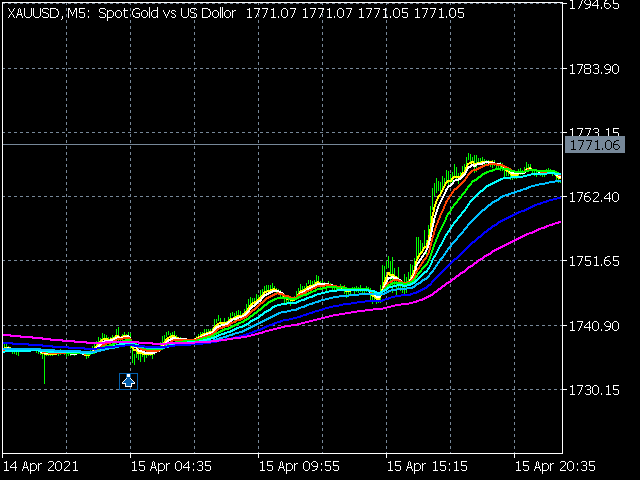Click the XAUUSD, M5 chart title text
Screen dimensions: 640x480
(x=50, y=10)
